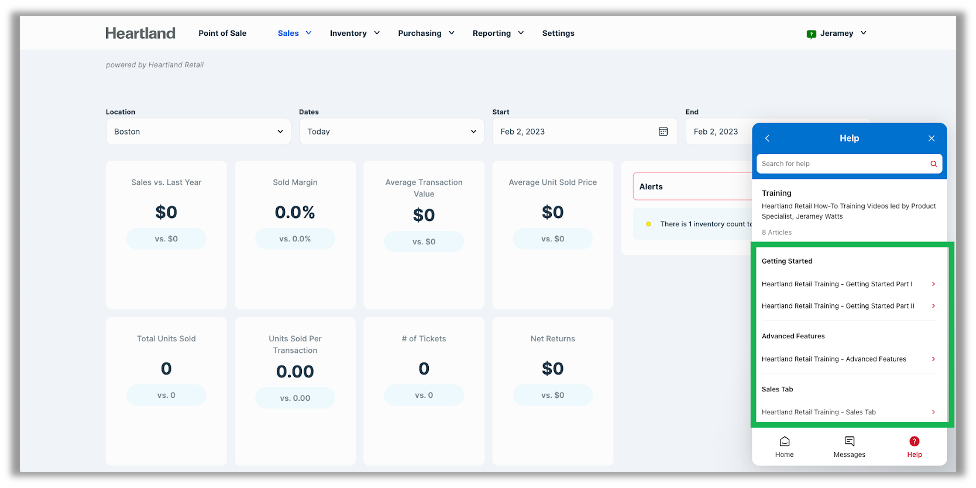
Task: Open Advanced Features training article
Action: pos(848,359)
